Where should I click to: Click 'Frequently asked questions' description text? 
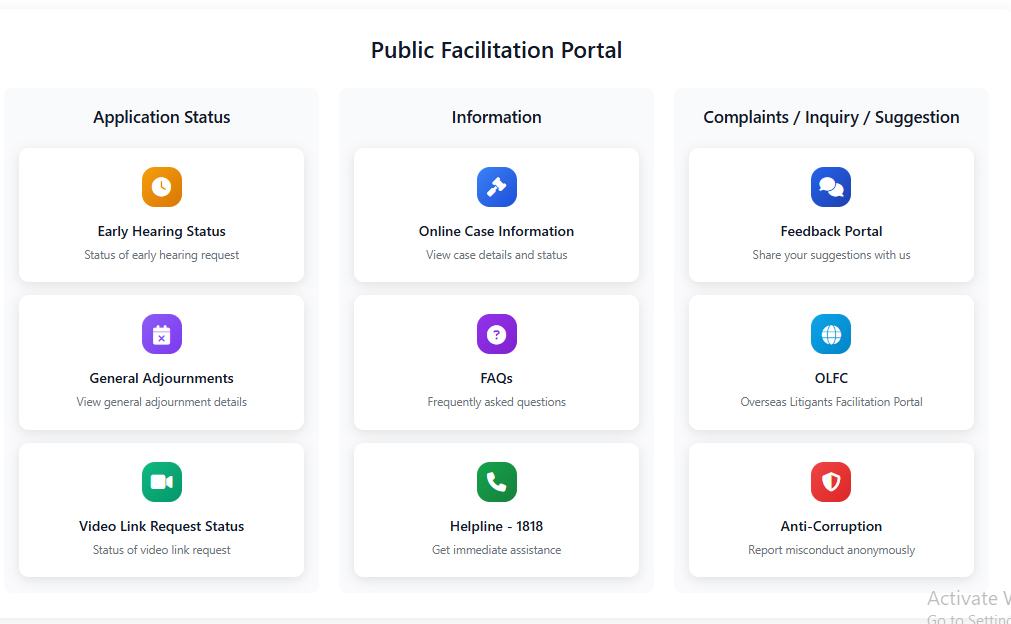pos(496,402)
